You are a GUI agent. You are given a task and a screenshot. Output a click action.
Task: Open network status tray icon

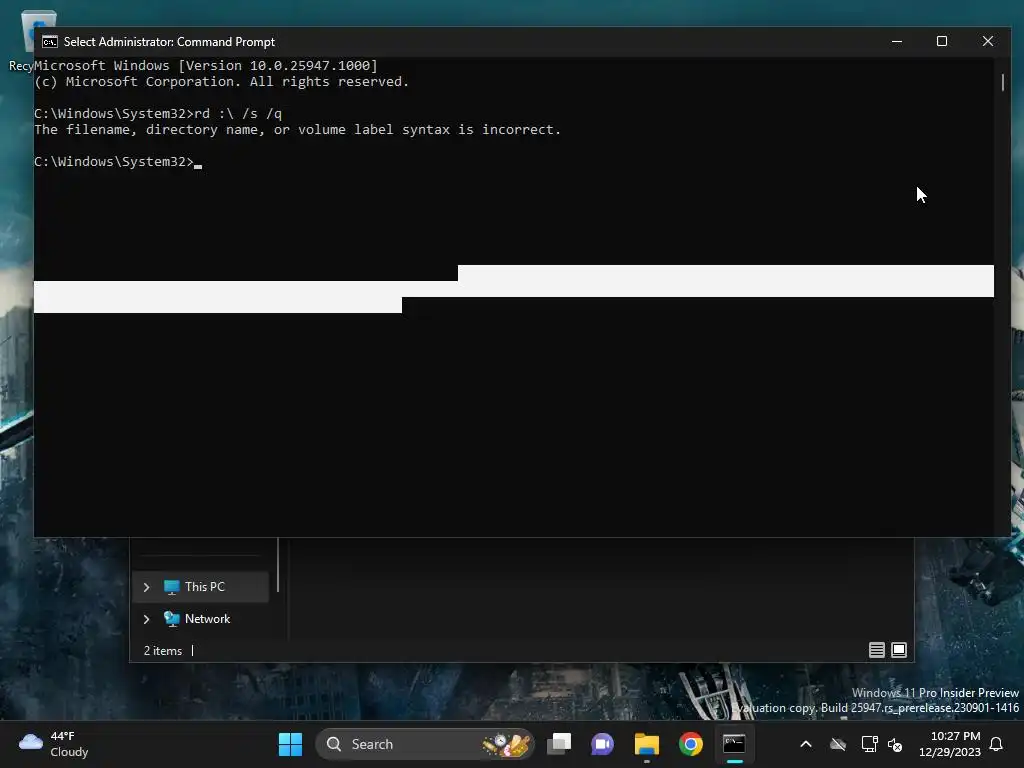click(869, 744)
